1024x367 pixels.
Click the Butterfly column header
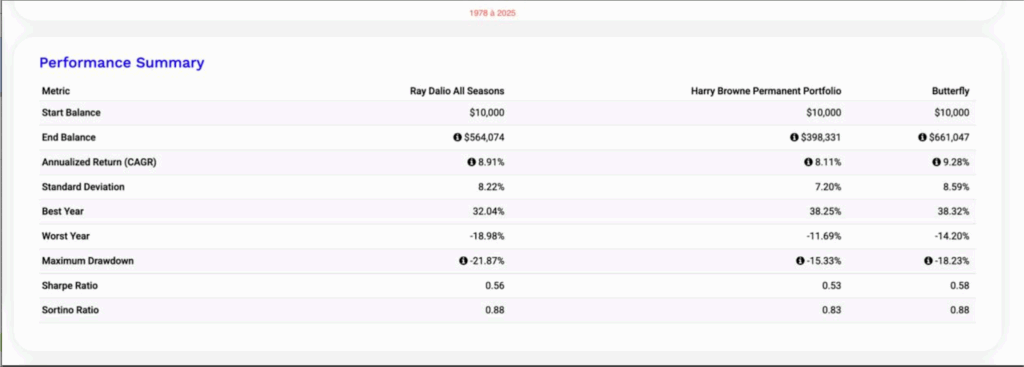tap(951, 91)
